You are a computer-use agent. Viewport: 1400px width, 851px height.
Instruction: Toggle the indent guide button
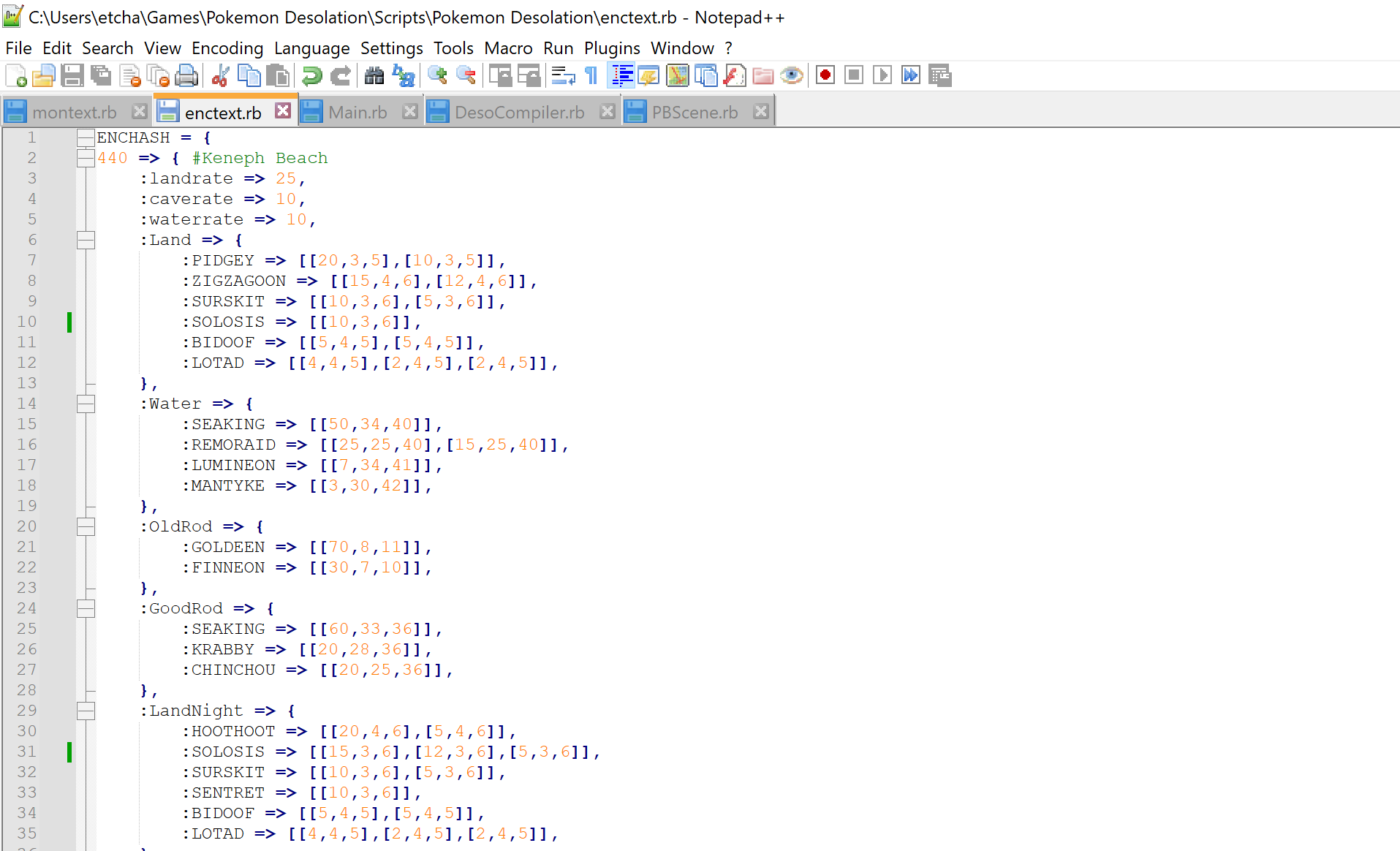click(x=621, y=75)
